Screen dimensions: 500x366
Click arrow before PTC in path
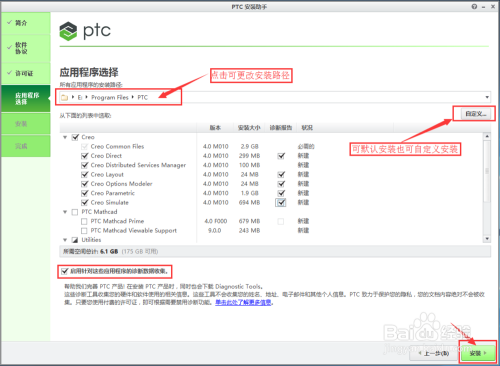(x=133, y=97)
